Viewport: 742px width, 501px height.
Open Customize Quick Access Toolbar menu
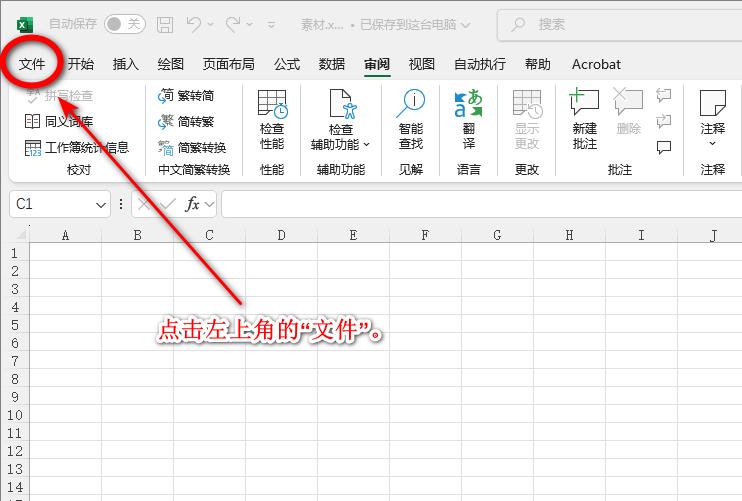[x=271, y=24]
